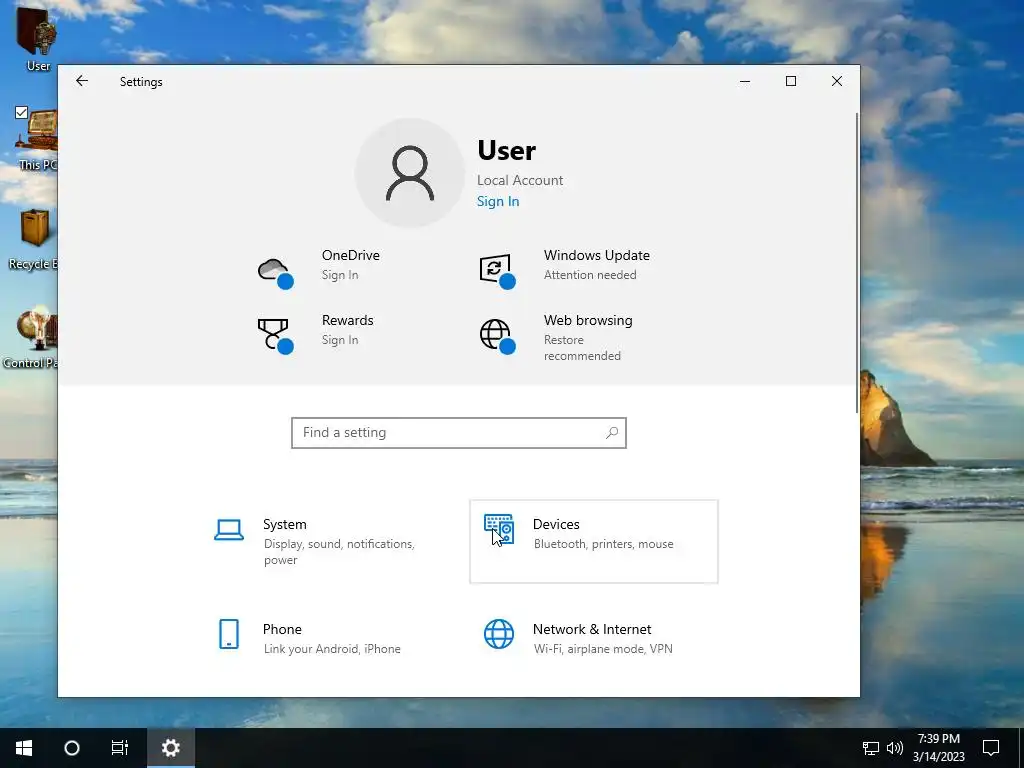
Task: Minimize the Settings window
Action: [744, 81]
